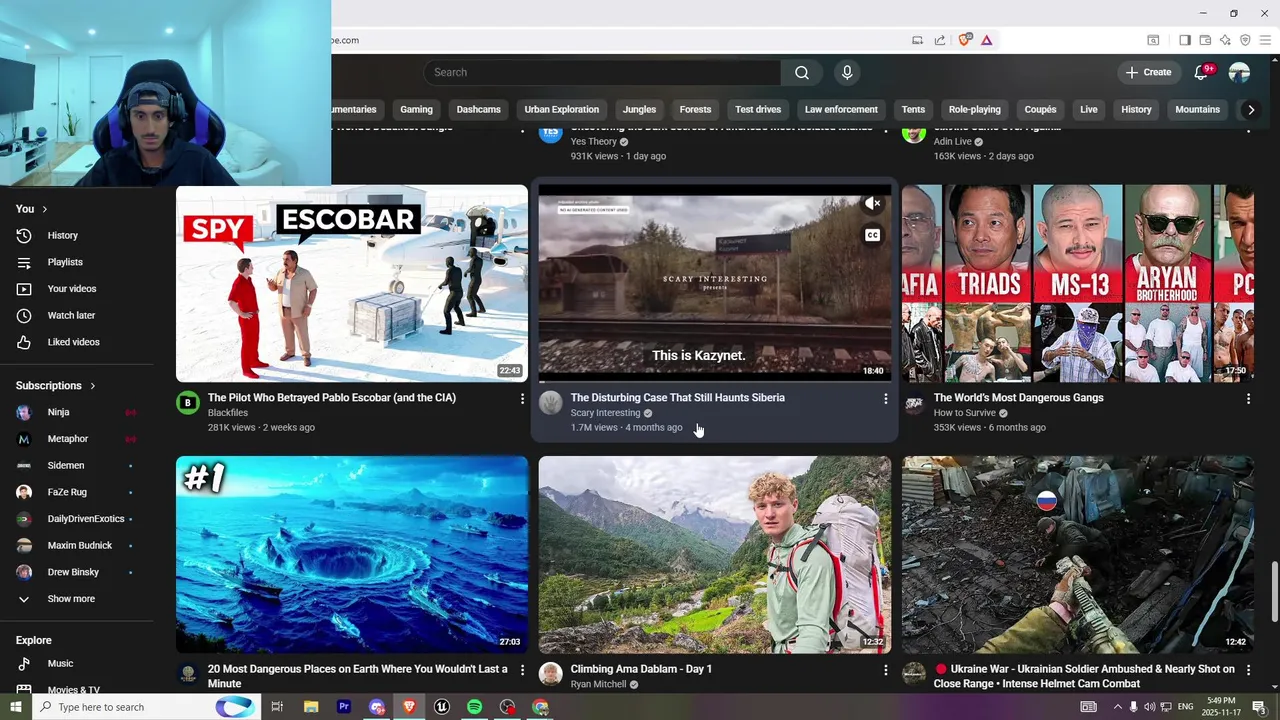This screenshot has width=1280, height=720.
Task: Click the YouTube search magnifier button
Action: (801, 72)
